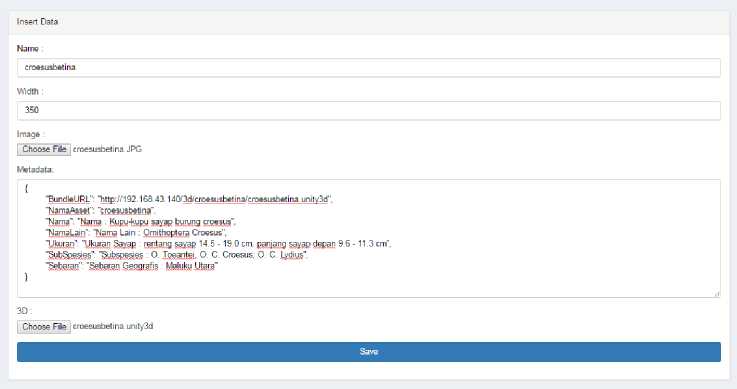
Task: Click the Sebaran Geografis Maluku Utara line
Action: point(132,266)
